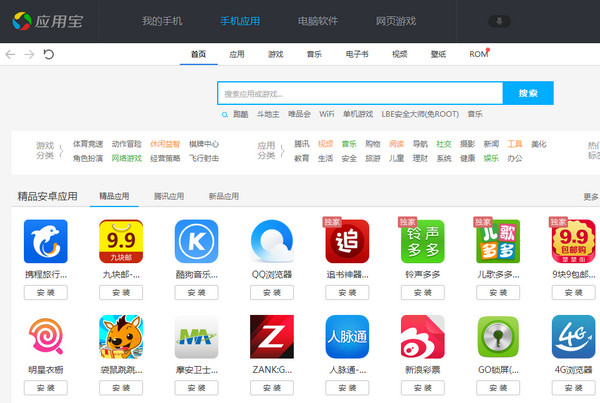
Task: Open the 明星衣橱 app icon
Action: (x=46, y=337)
